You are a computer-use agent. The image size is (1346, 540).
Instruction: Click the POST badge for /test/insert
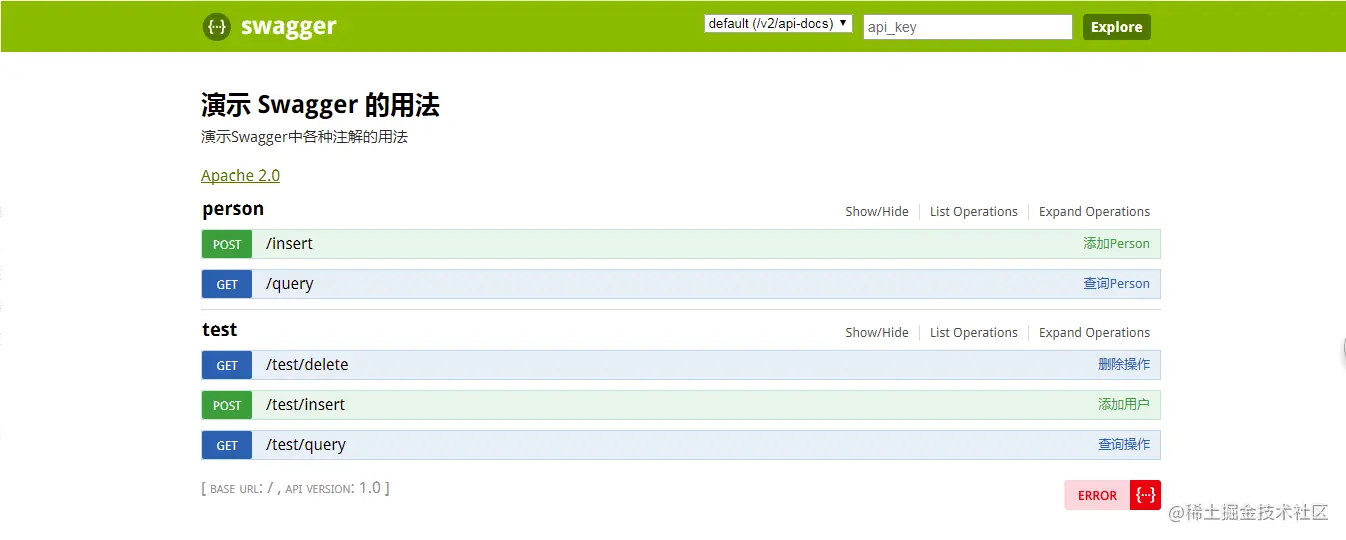click(x=227, y=405)
